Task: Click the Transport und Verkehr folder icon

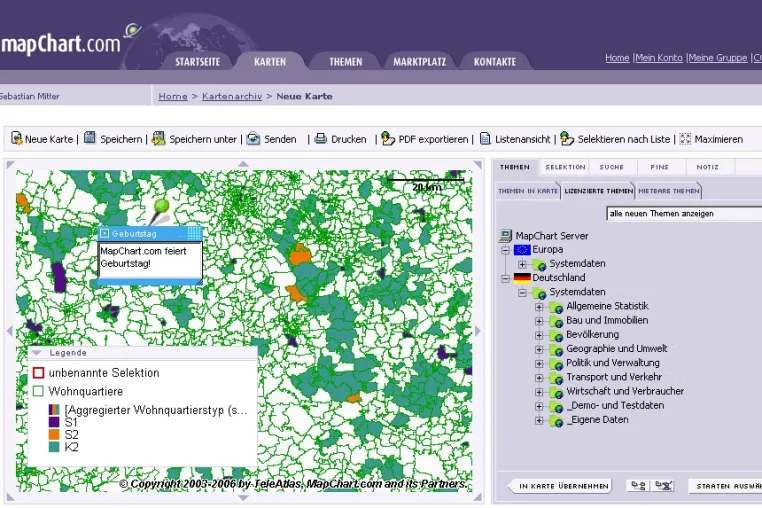Action: [556, 378]
